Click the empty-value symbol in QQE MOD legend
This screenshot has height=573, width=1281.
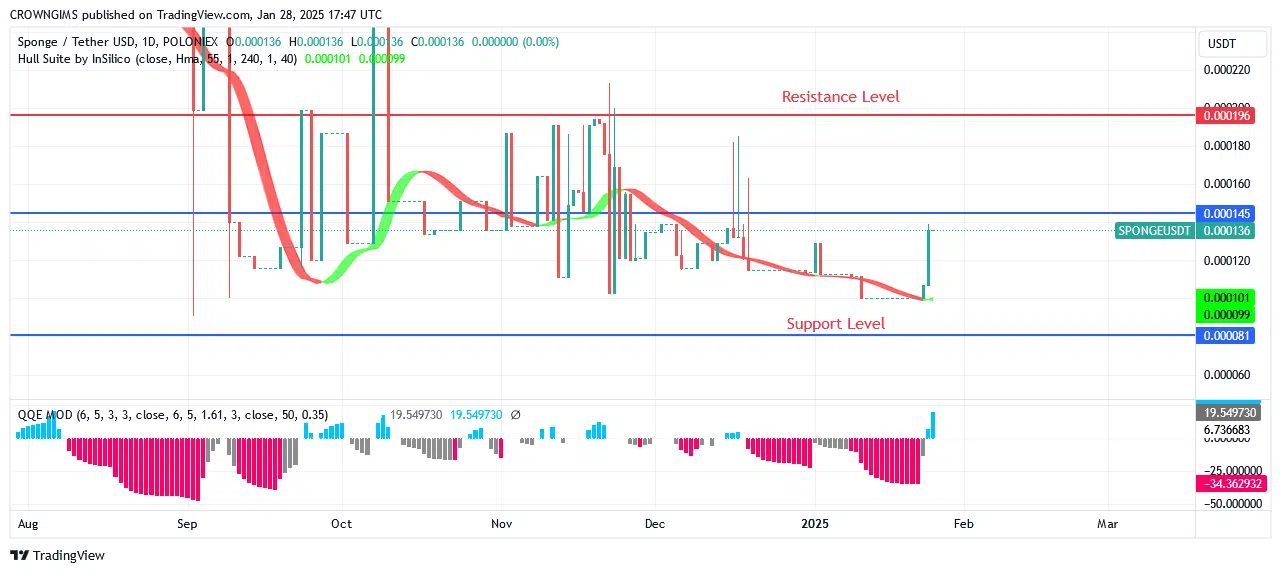click(x=515, y=414)
